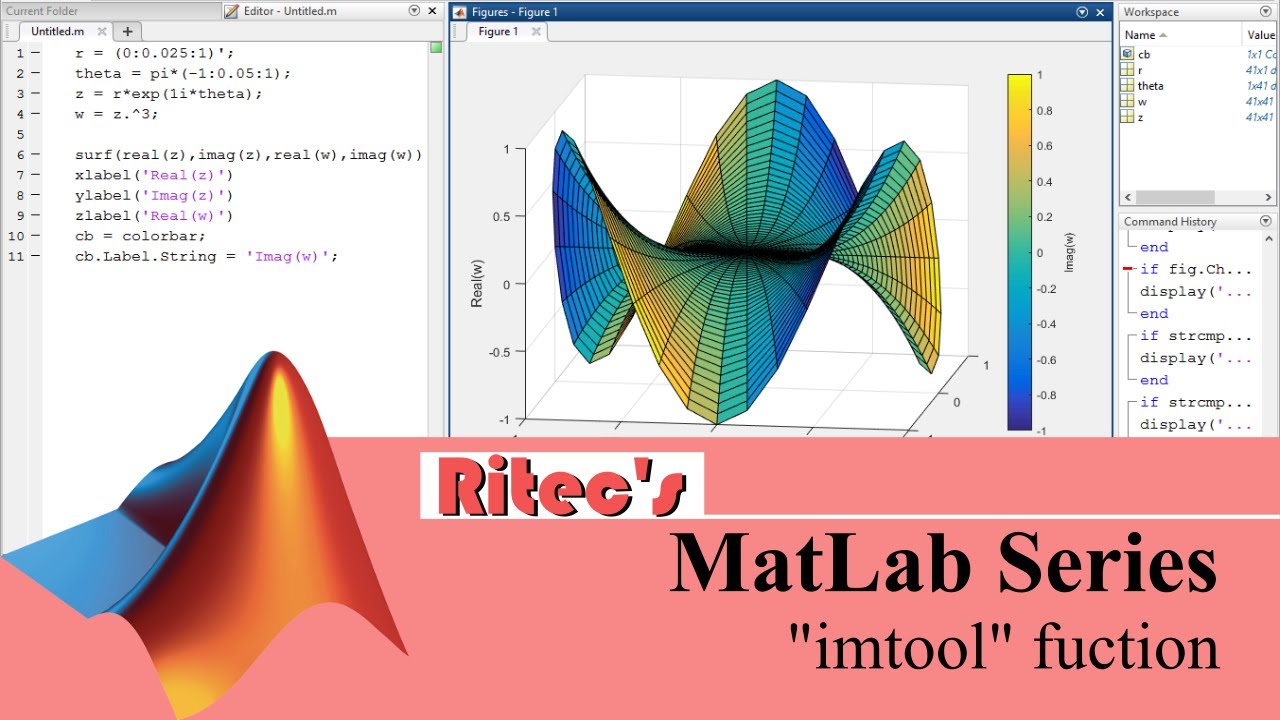This screenshot has width=1280, height=720.
Task: Click the Value column header in Workspace
Action: (x=1262, y=35)
